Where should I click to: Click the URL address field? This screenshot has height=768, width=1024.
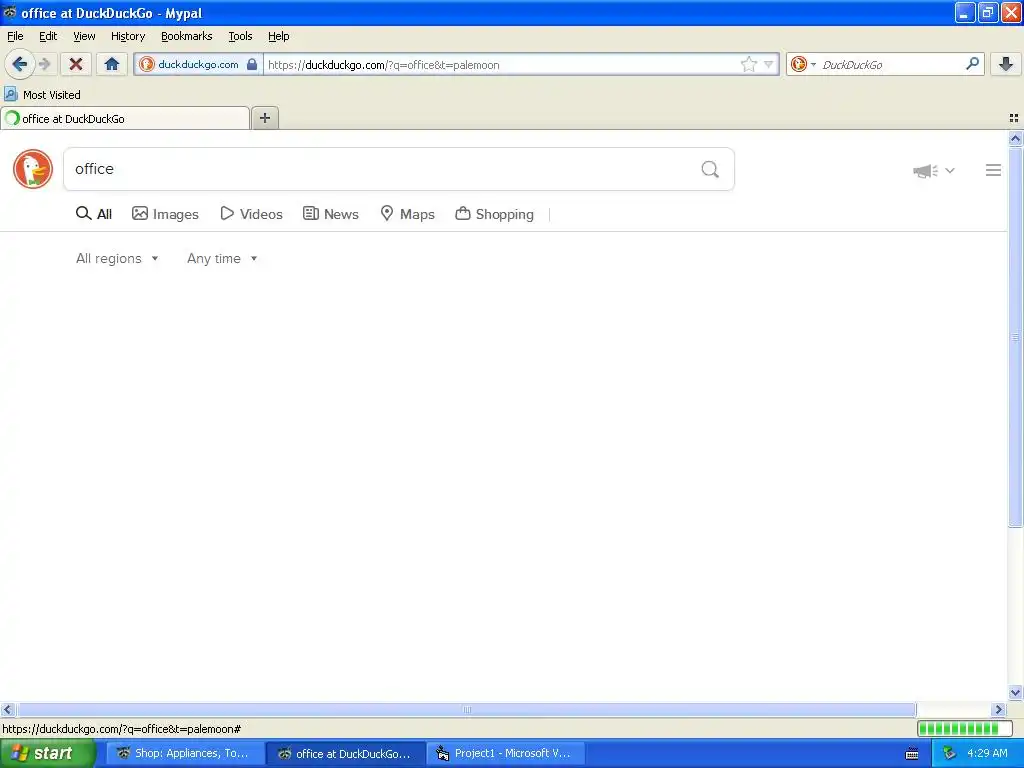[502, 65]
